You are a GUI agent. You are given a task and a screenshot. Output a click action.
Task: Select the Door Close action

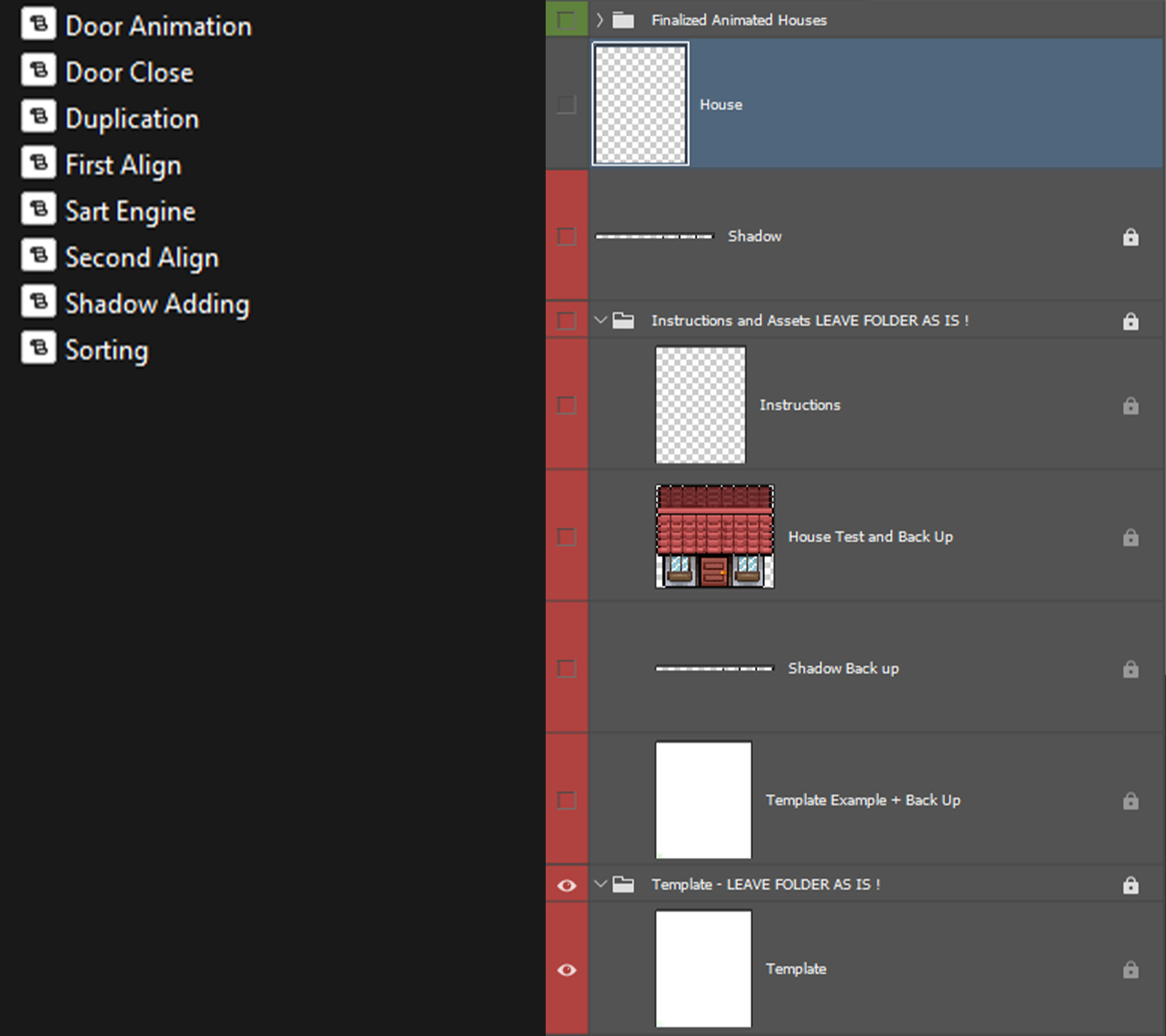[x=130, y=73]
